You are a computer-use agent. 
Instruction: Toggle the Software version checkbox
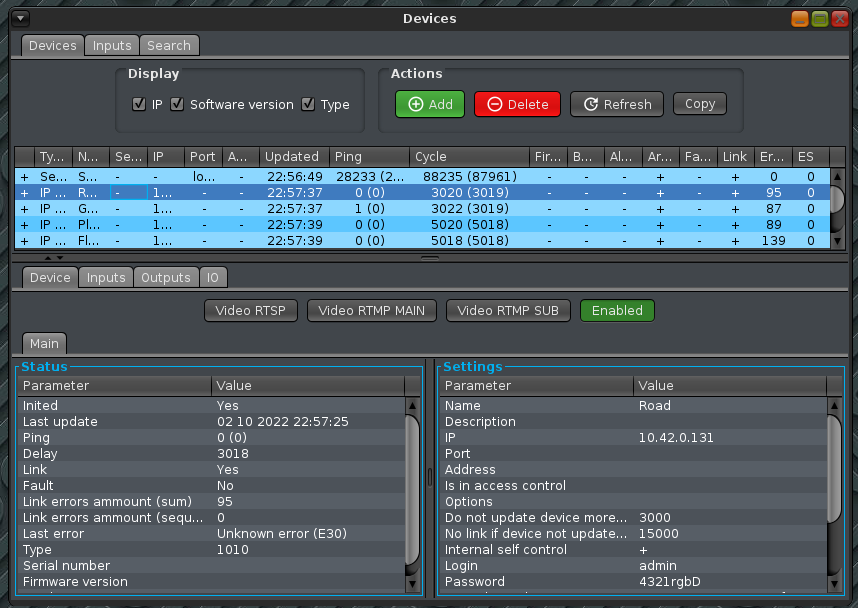pos(177,104)
